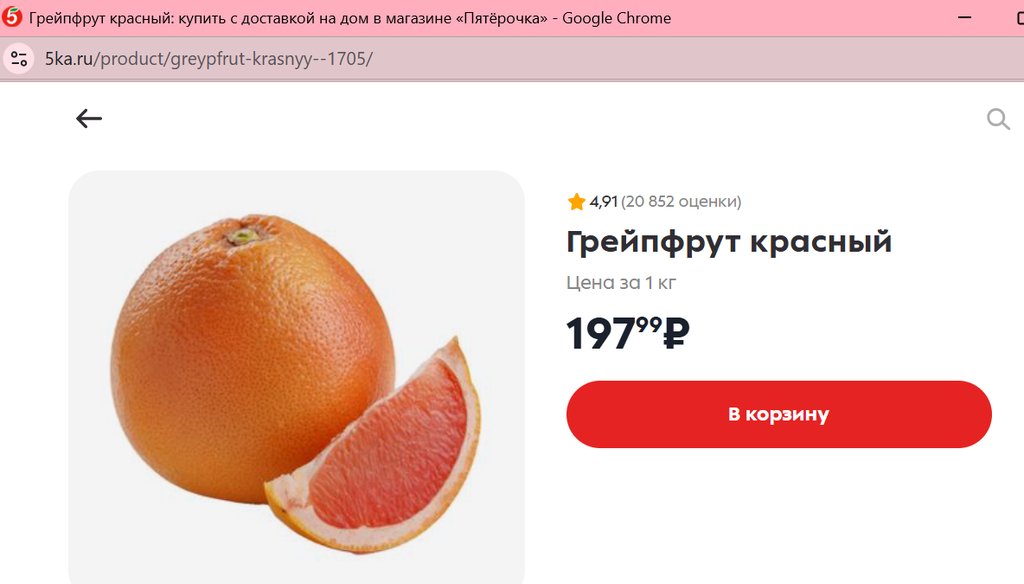Open search with the magnifier icon
This screenshot has width=1024, height=584.
998,119
